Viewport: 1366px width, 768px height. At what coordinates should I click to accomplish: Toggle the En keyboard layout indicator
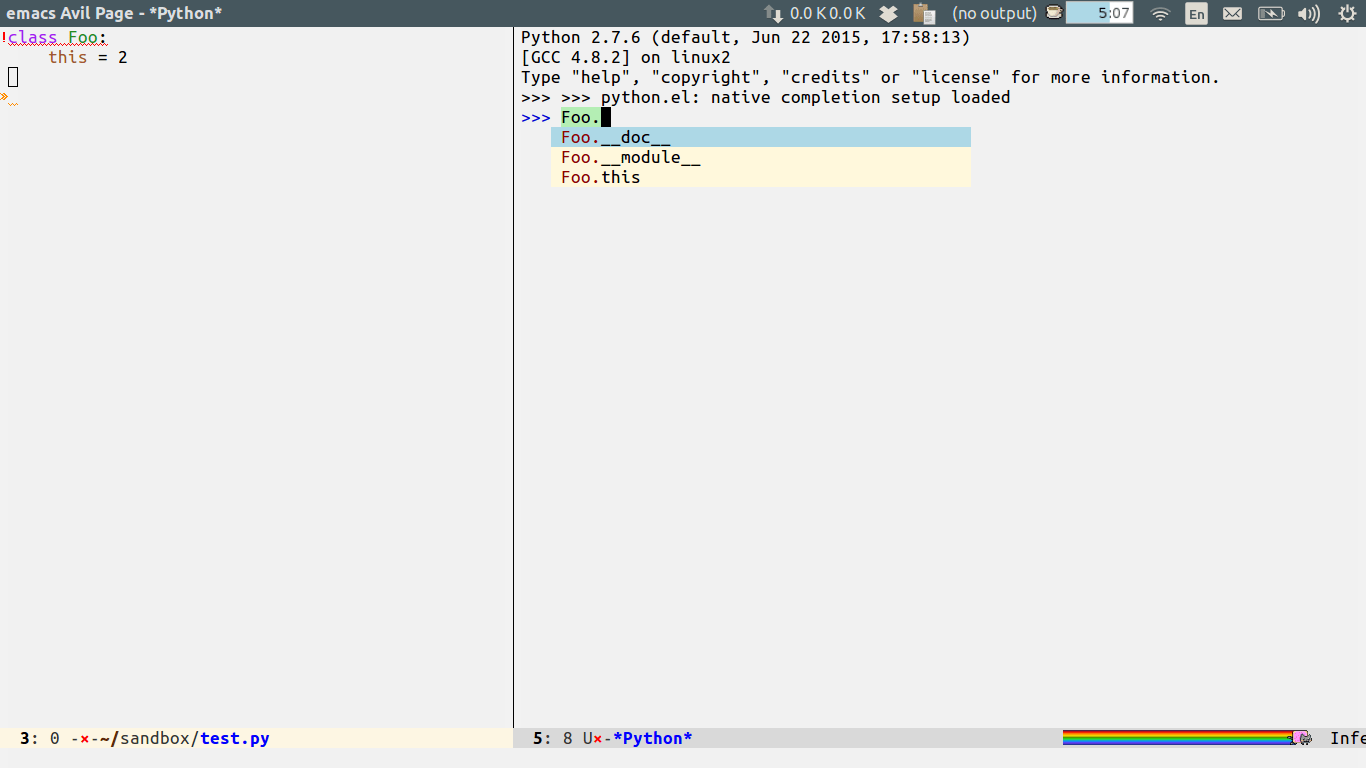1196,13
